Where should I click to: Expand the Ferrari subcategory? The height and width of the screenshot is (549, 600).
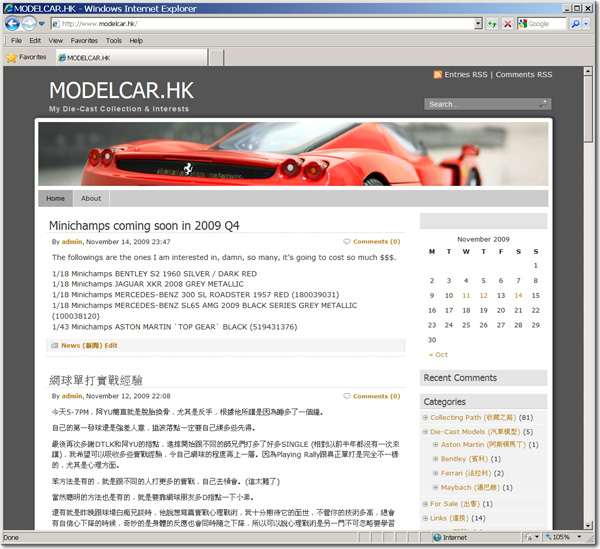435,473
